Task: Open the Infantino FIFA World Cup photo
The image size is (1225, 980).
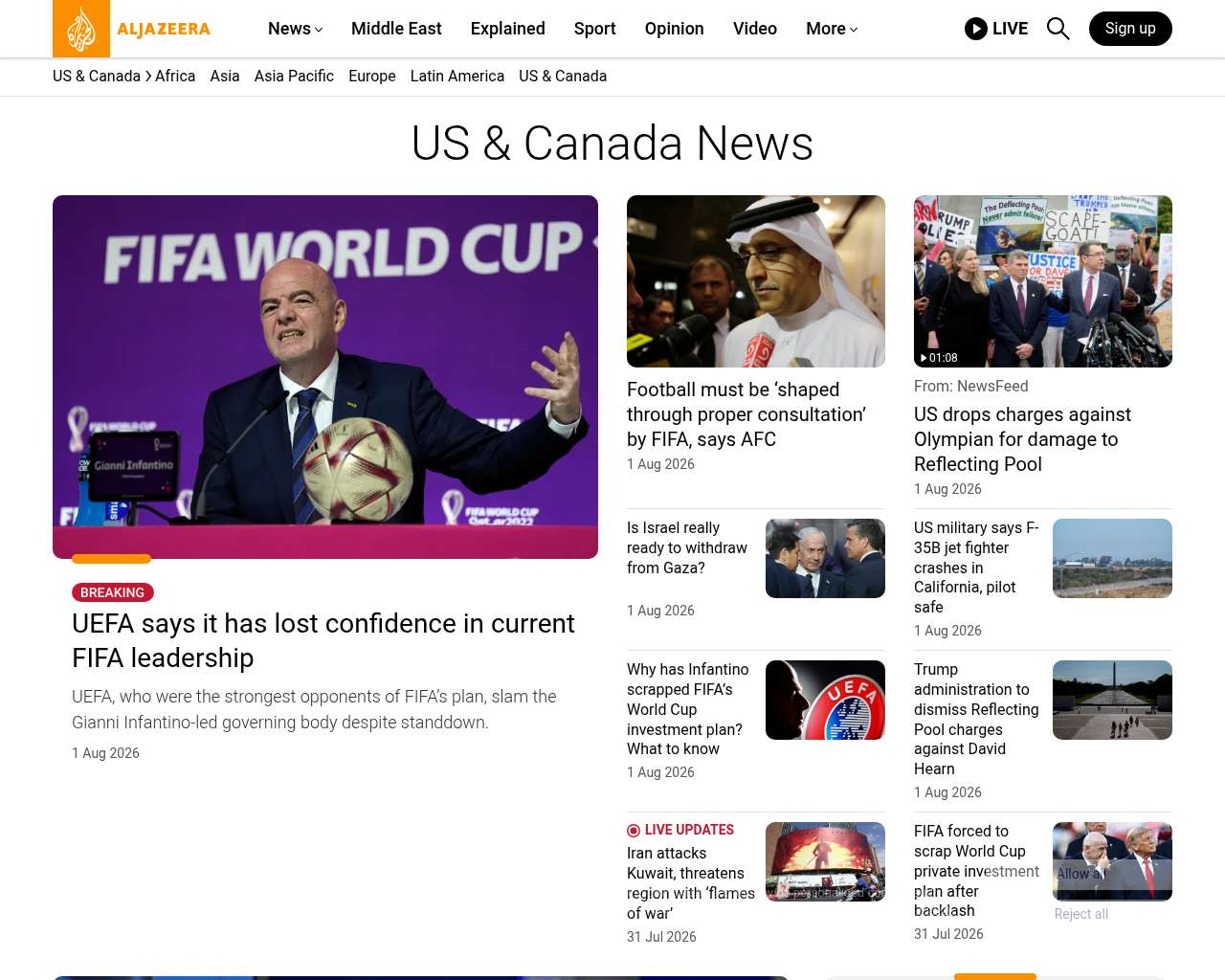Action: point(325,377)
